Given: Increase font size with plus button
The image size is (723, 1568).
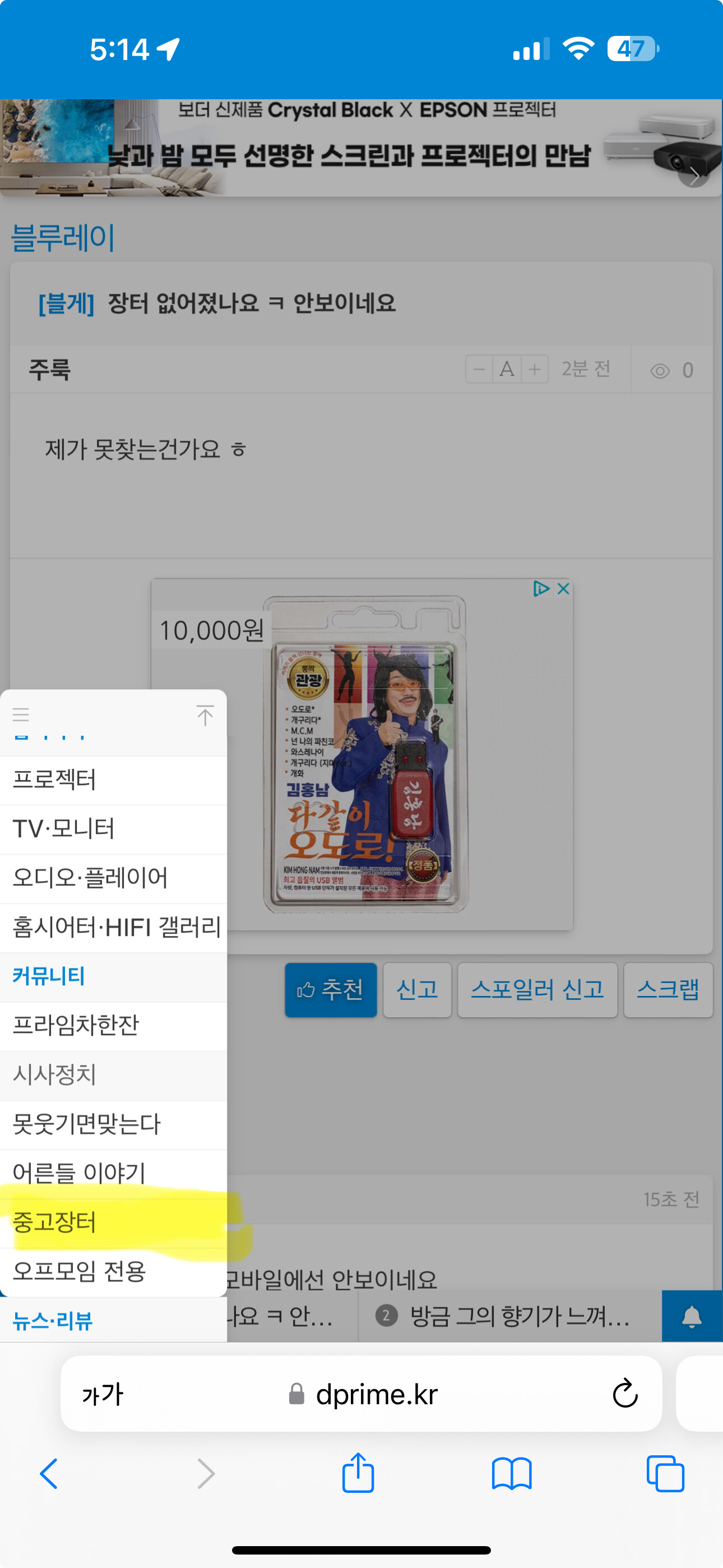Looking at the screenshot, I should pos(535,369).
